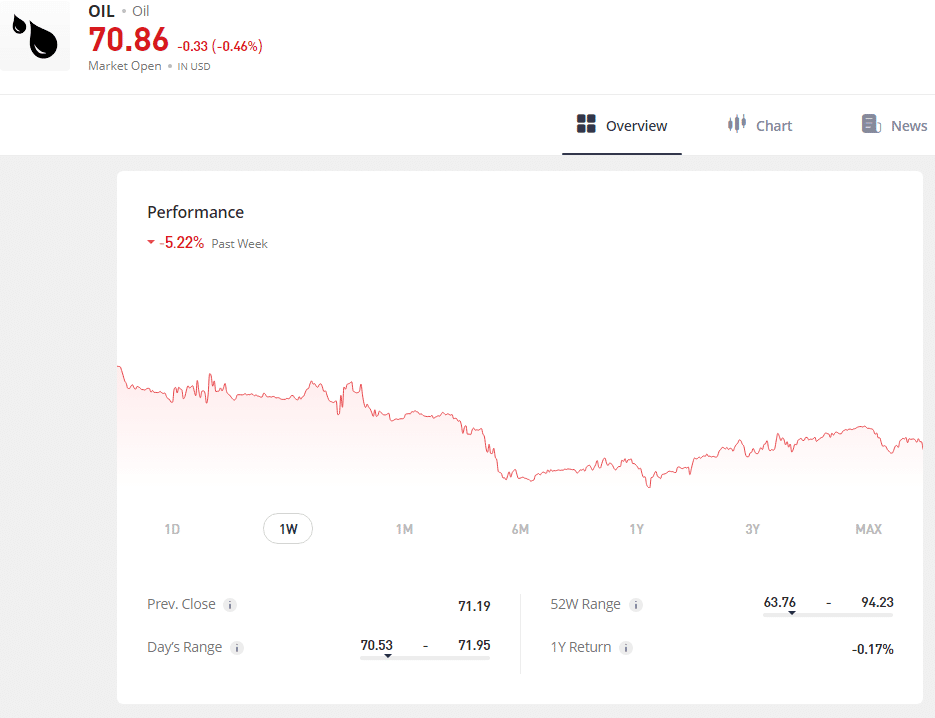This screenshot has width=935, height=718.
Task: Open the Chart view candlestick icon
Action: click(x=736, y=124)
